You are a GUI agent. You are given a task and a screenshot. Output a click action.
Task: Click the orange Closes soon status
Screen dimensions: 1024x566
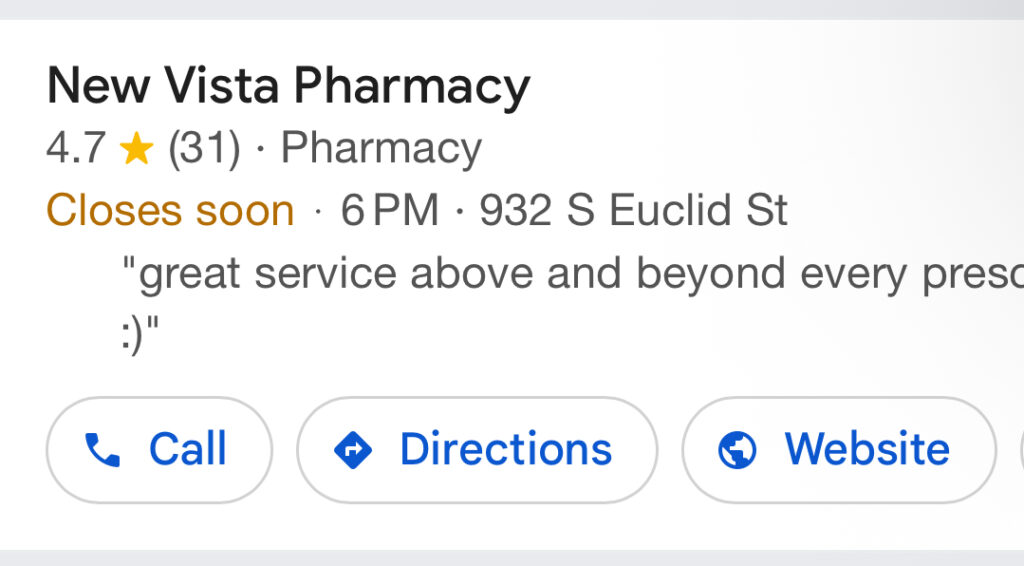[170, 211]
